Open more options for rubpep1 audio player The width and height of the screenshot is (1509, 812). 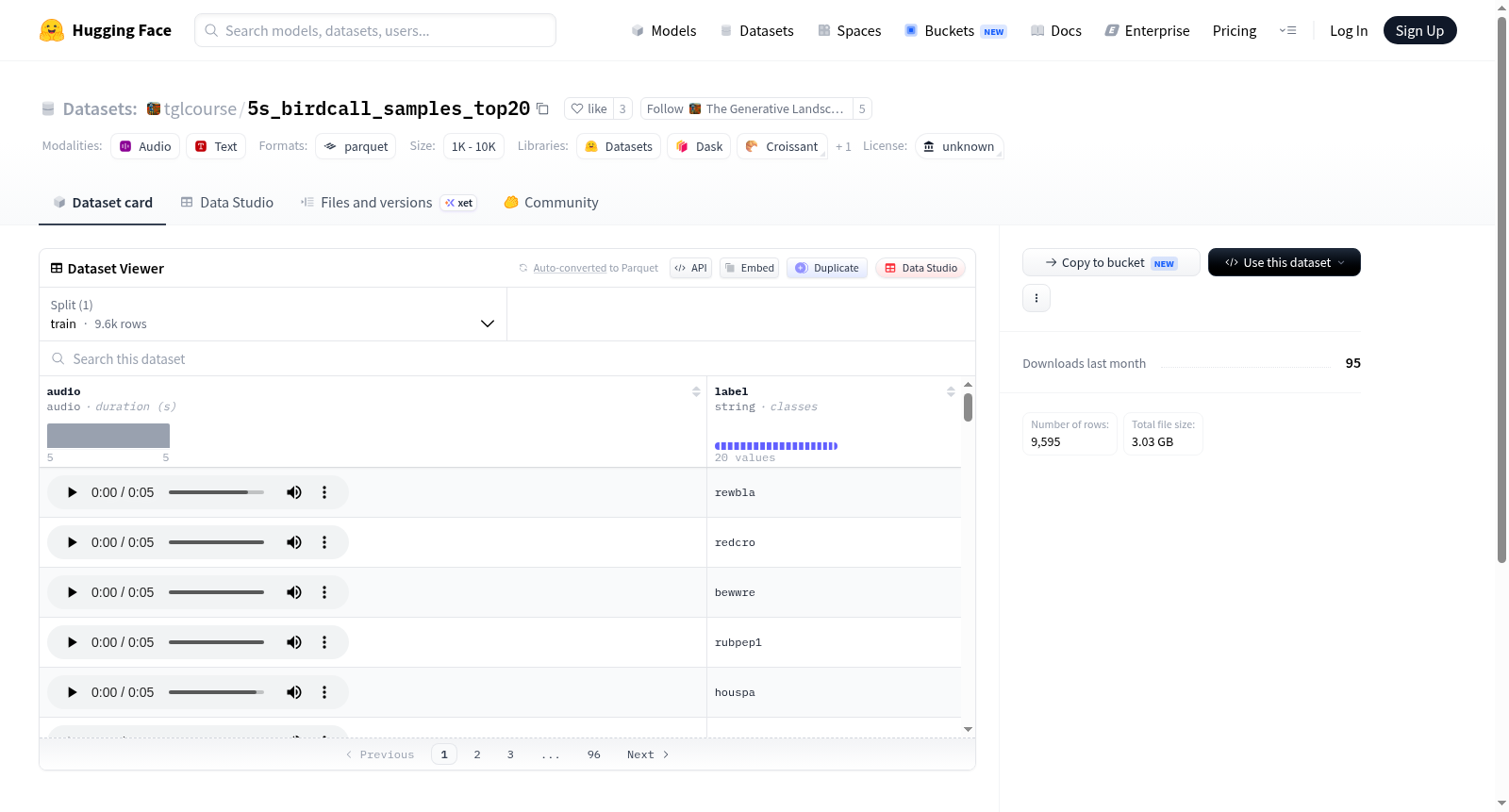pyautogui.click(x=324, y=642)
